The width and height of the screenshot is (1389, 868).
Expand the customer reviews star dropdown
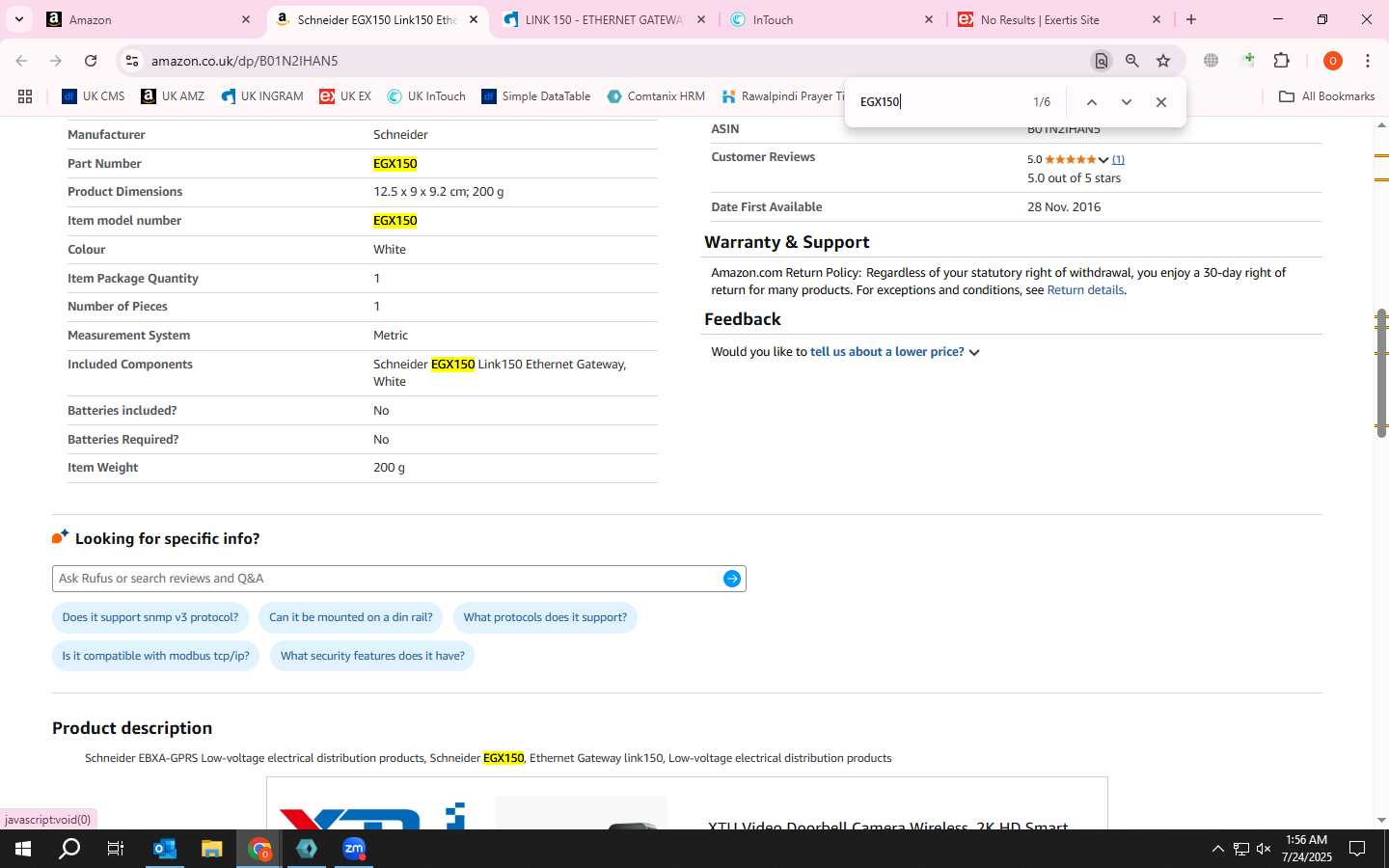(1103, 160)
